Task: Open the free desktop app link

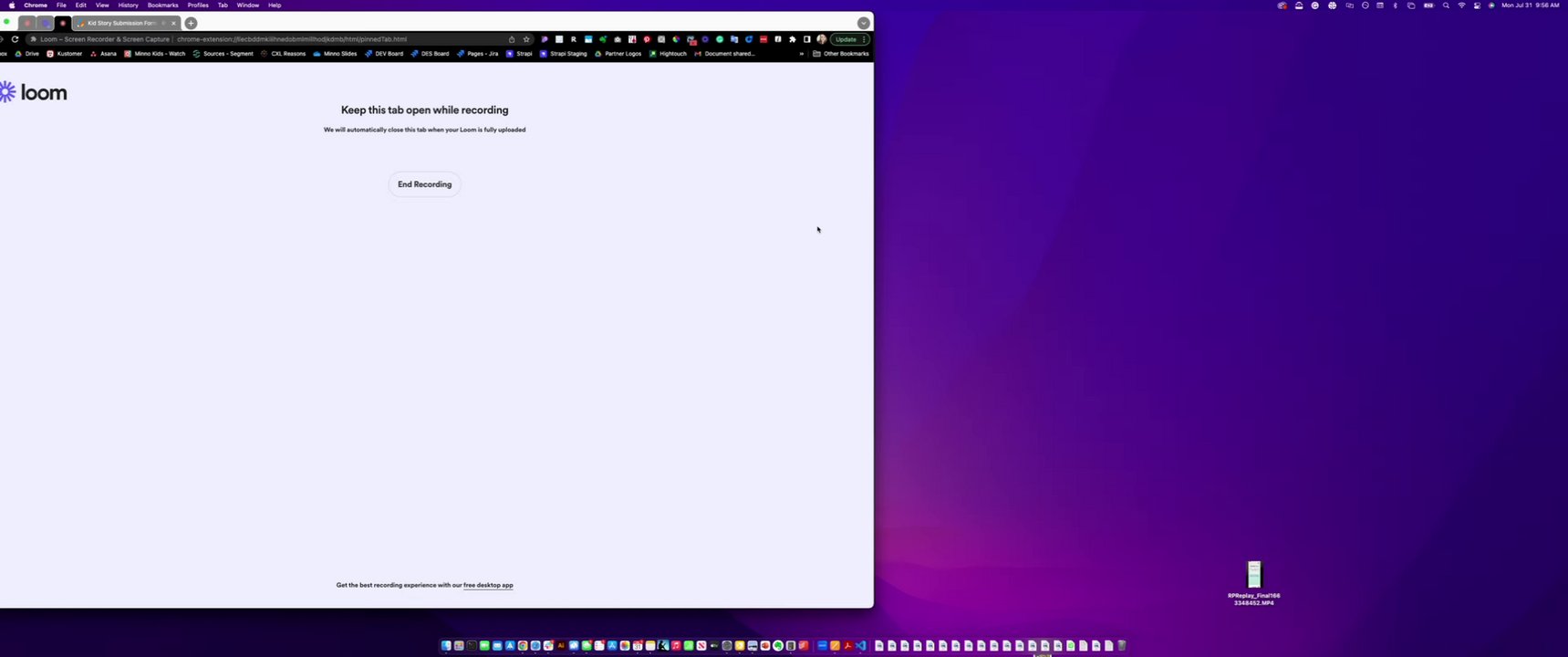Action: [x=488, y=585]
